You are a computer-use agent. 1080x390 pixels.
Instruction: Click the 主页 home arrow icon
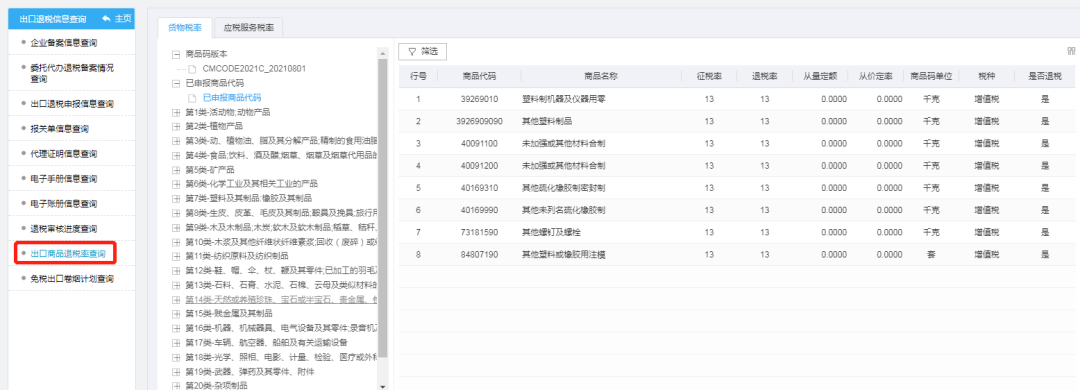tap(105, 19)
